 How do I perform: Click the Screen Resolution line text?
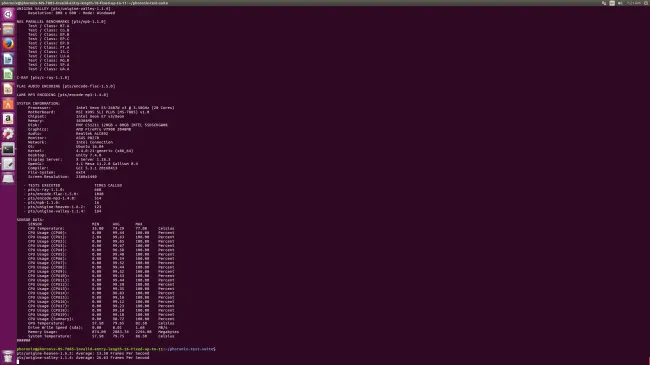click(62, 177)
